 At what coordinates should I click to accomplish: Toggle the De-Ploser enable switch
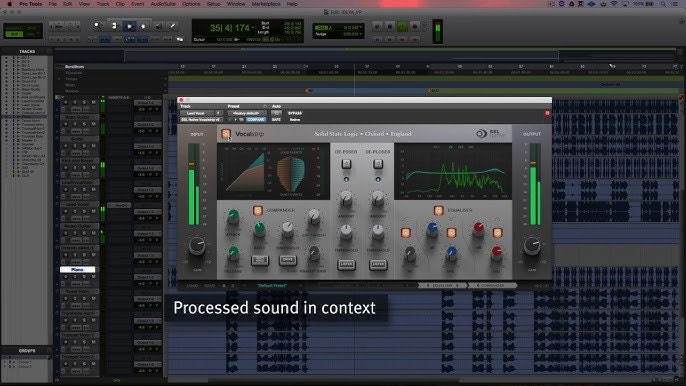(x=378, y=164)
